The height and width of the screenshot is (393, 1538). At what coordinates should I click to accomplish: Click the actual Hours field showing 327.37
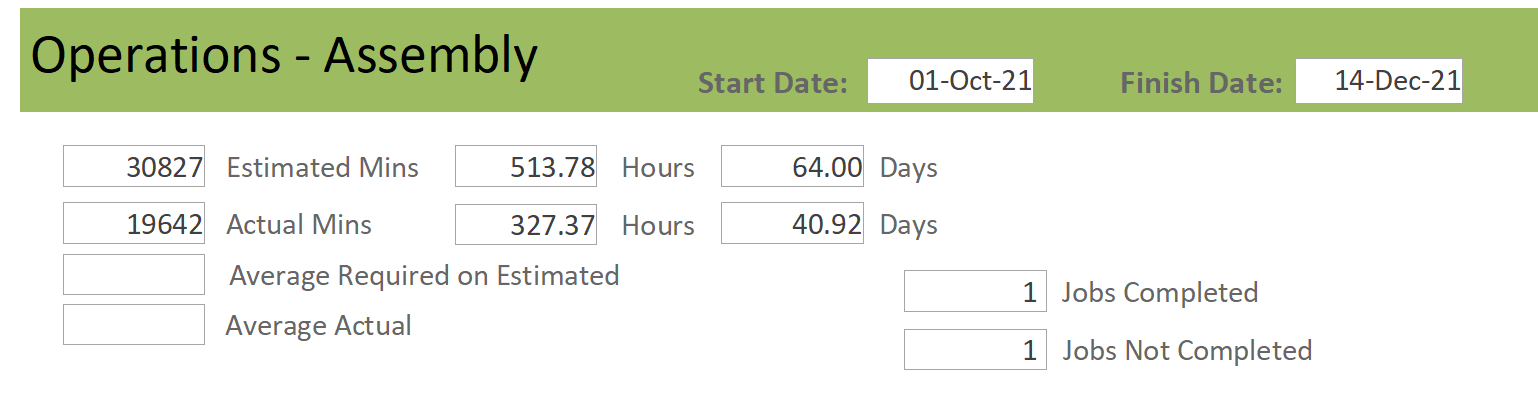[526, 224]
